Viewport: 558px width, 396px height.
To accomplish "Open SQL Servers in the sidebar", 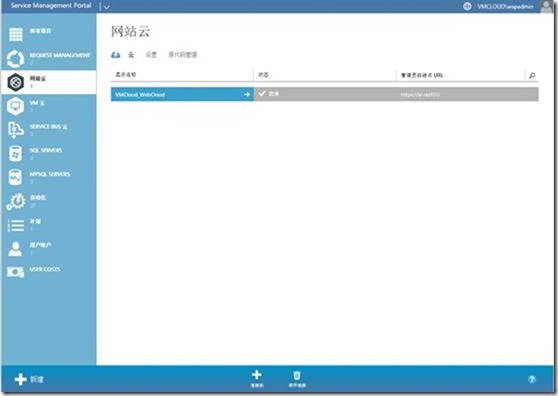I will pyautogui.click(x=49, y=154).
